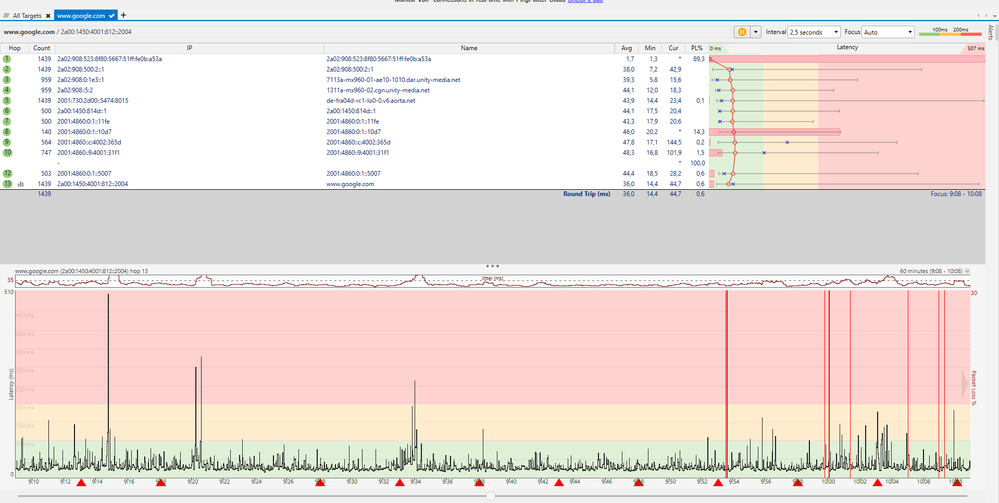
Task: Pause the trace with the orange pause button
Action: [x=742, y=32]
